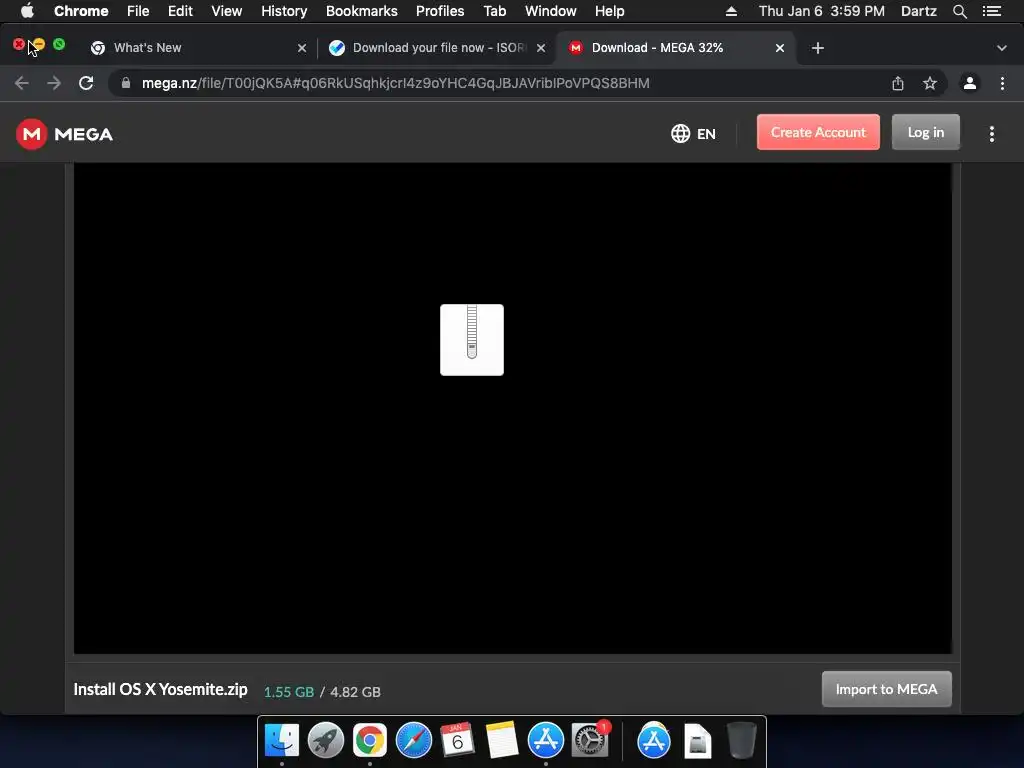The height and width of the screenshot is (768, 1024).
Task: Open the Chrome menu in menu bar
Action: click(x=81, y=11)
